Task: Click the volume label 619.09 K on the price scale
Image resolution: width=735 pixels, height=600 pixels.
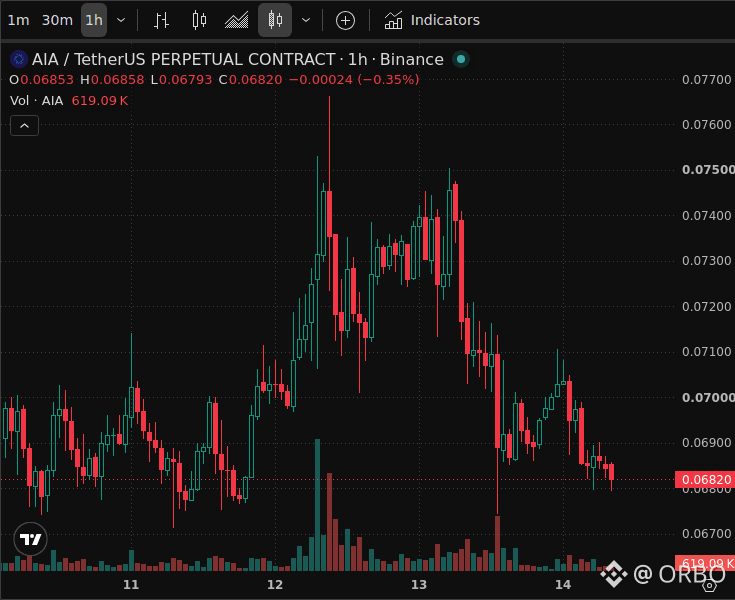Action: tap(705, 562)
